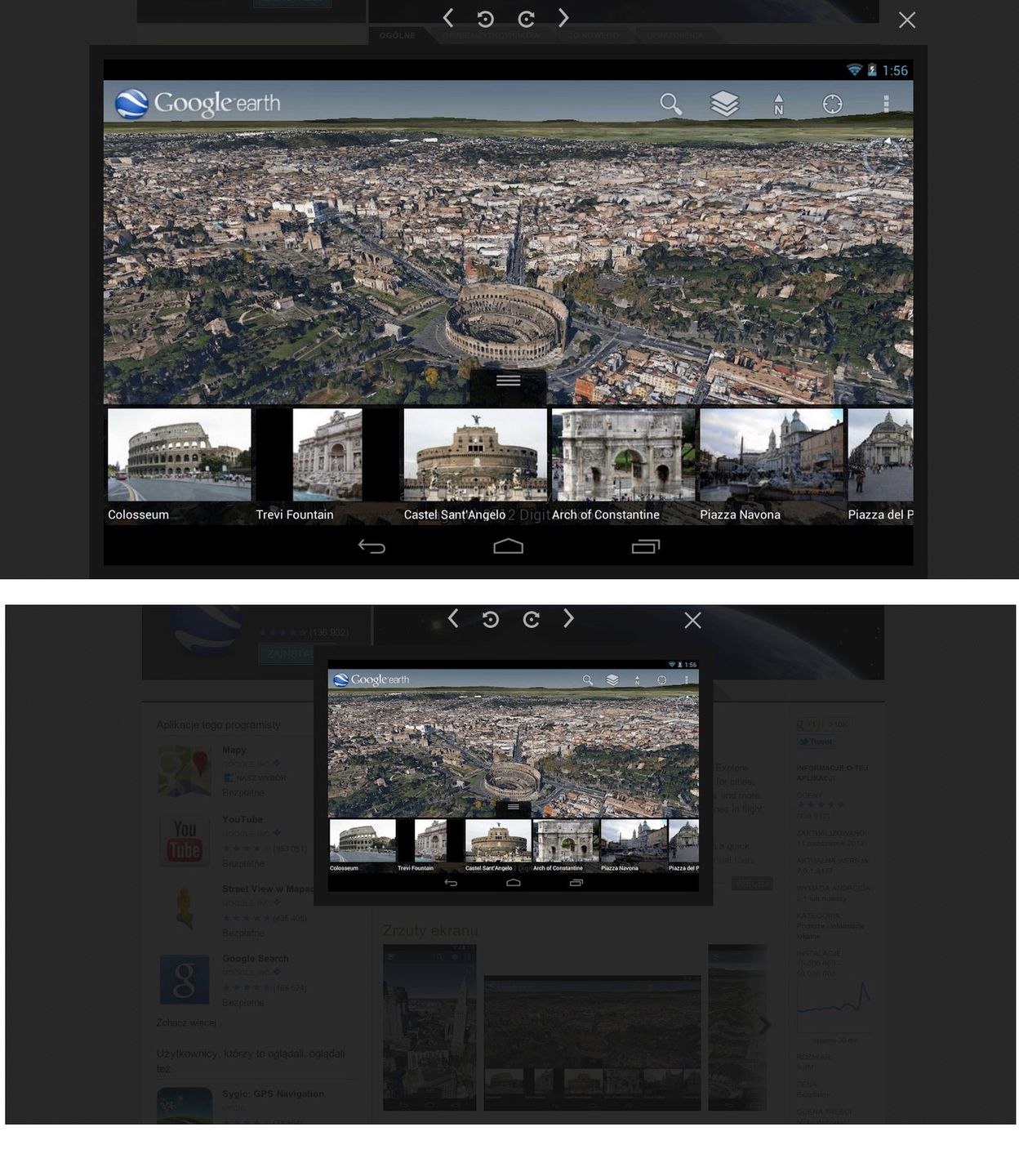Screen dimensions: 1019x1176
Task: Tap Colosseum 3D model on large map
Action: click(506, 324)
